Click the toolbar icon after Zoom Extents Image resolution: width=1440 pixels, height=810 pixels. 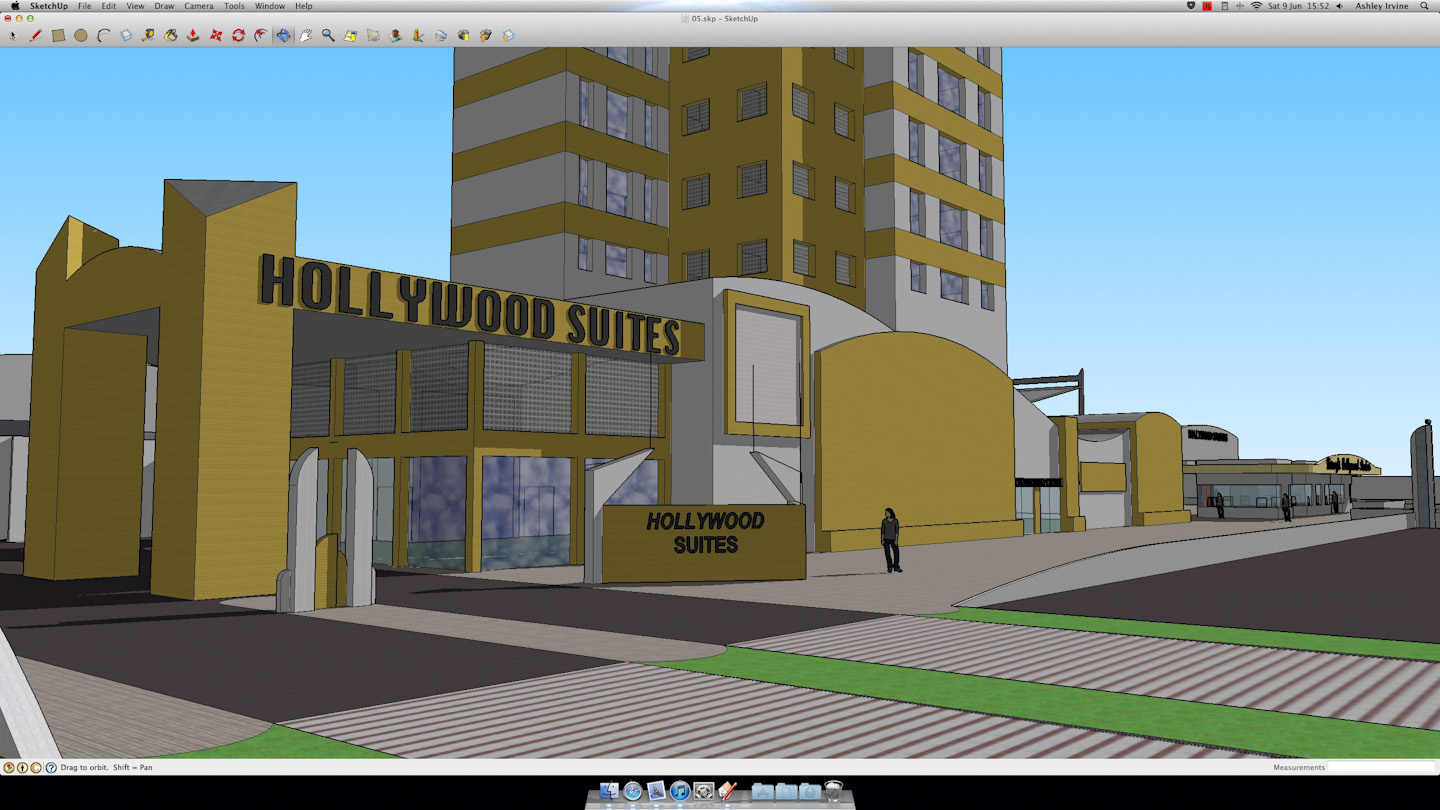[373, 35]
